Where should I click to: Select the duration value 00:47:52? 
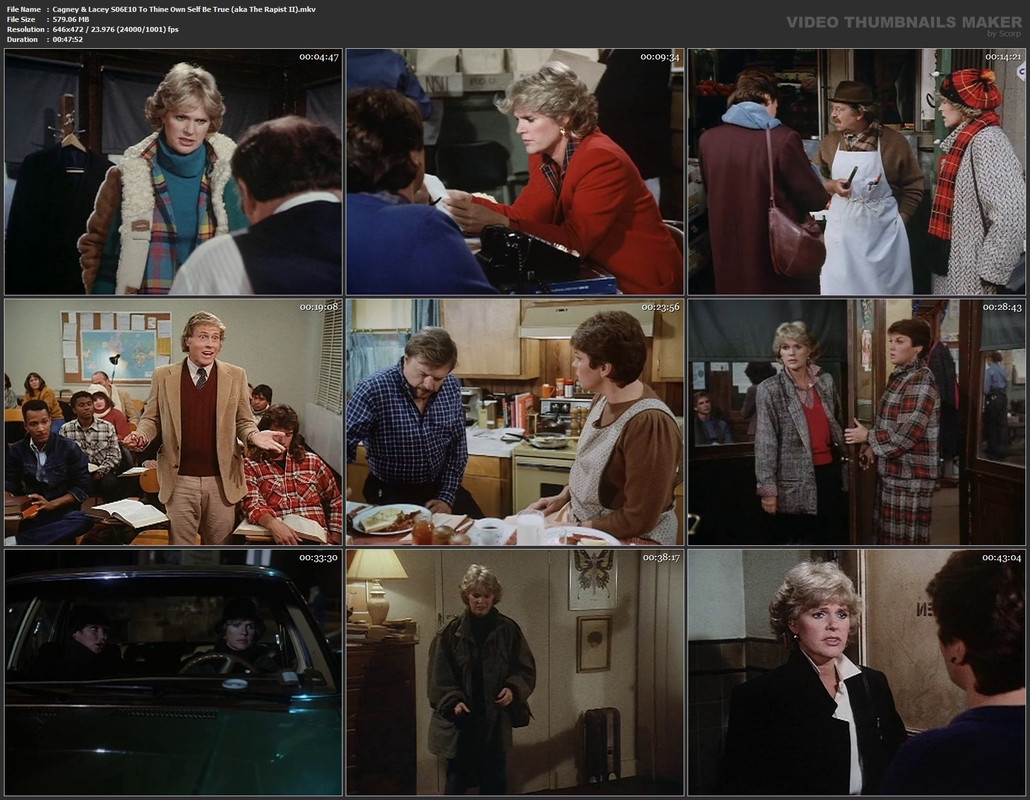[68, 39]
